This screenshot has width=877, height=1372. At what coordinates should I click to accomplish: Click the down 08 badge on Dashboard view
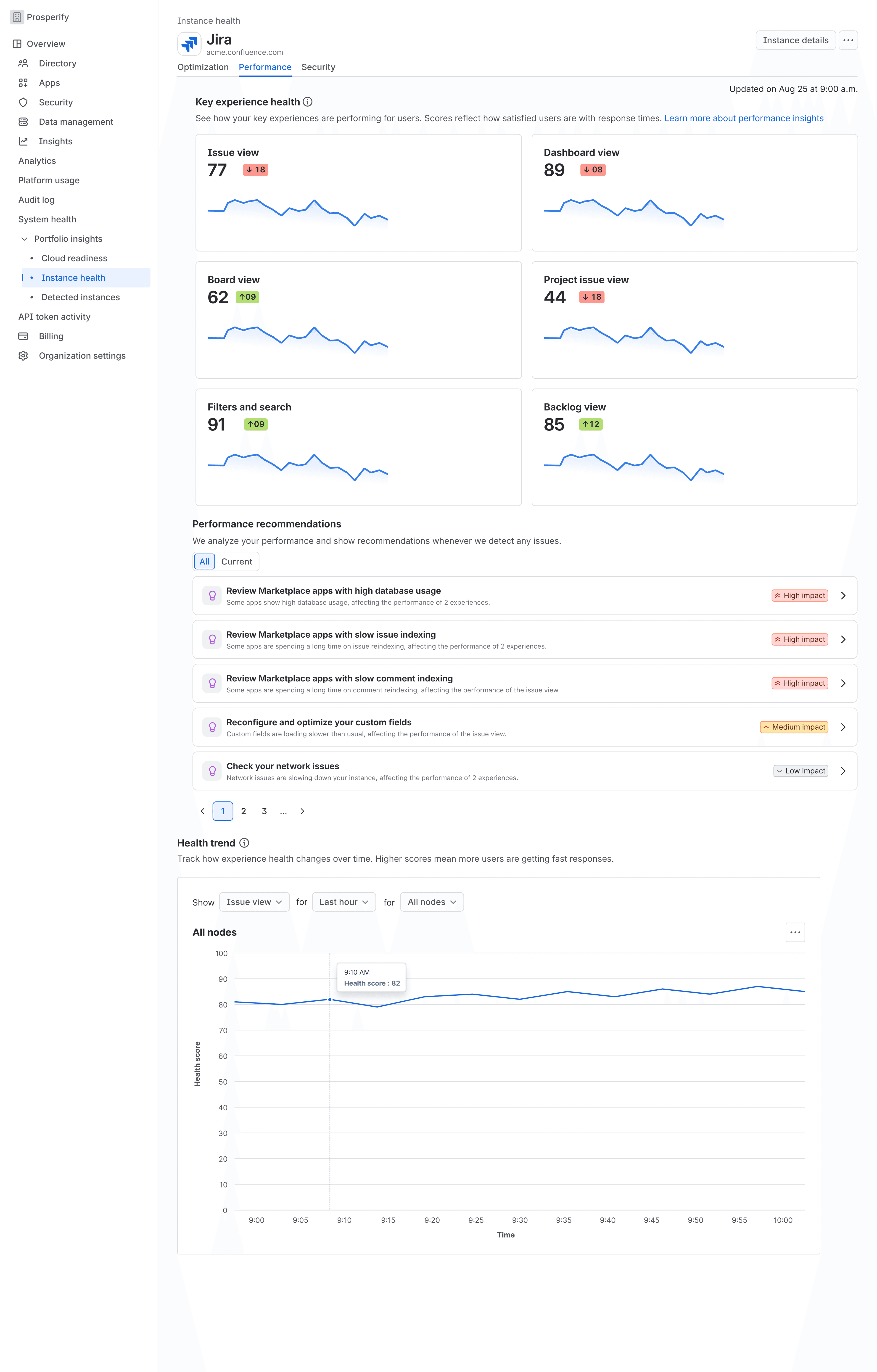593,170
